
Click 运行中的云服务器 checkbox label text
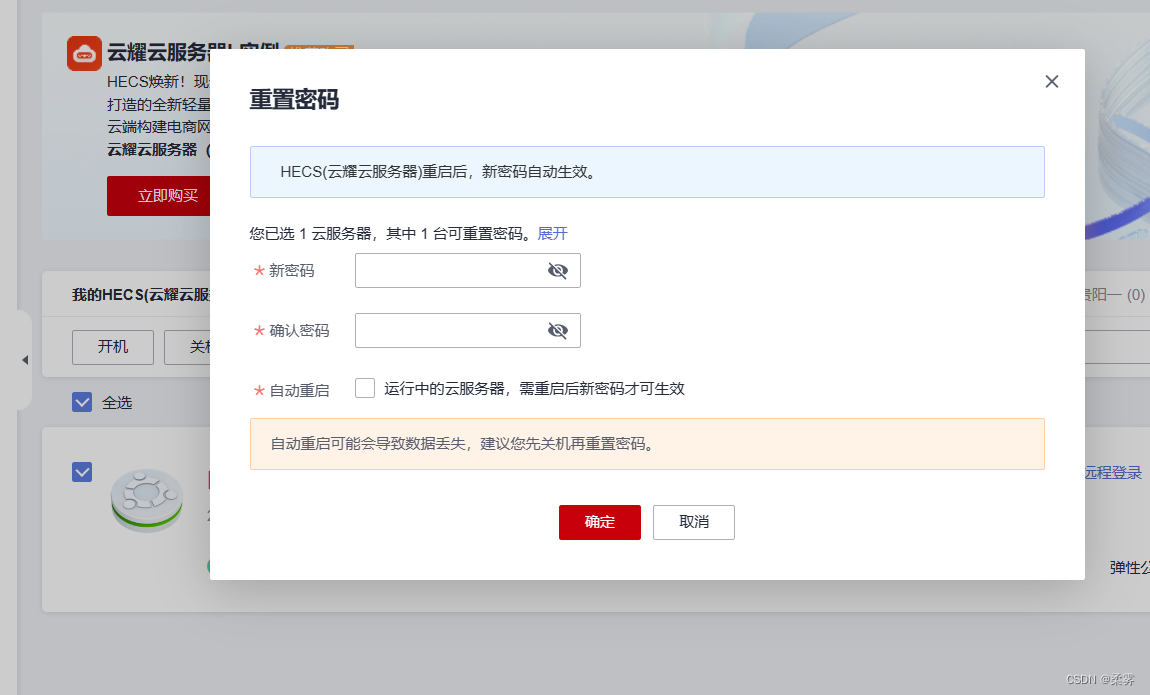coord(534,389)
